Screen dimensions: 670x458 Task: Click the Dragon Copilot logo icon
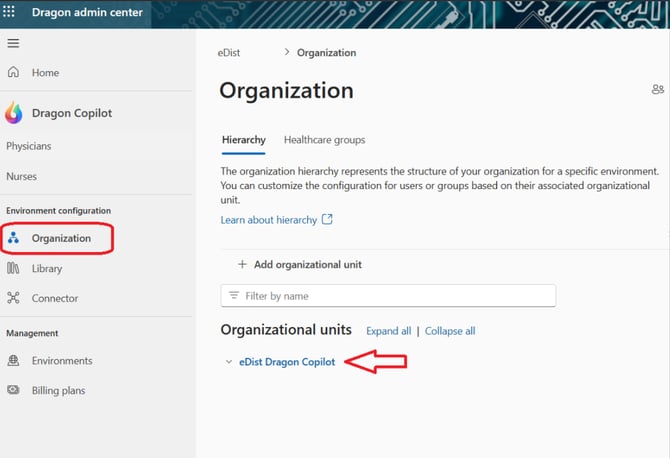point(13,113)
